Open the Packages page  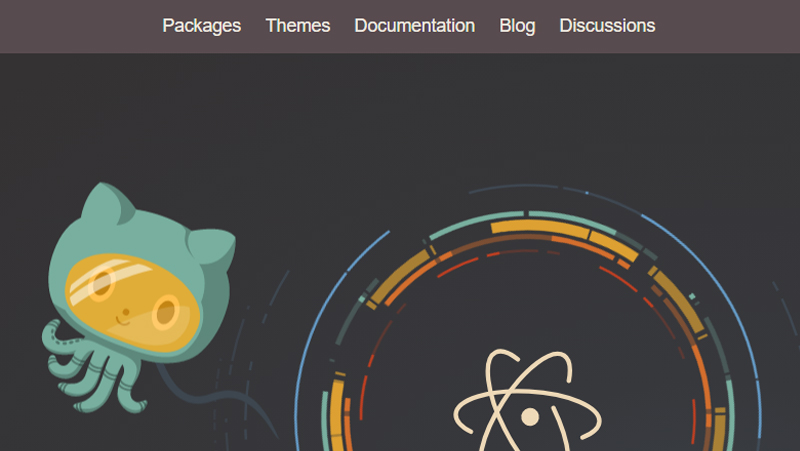[202, 26]
